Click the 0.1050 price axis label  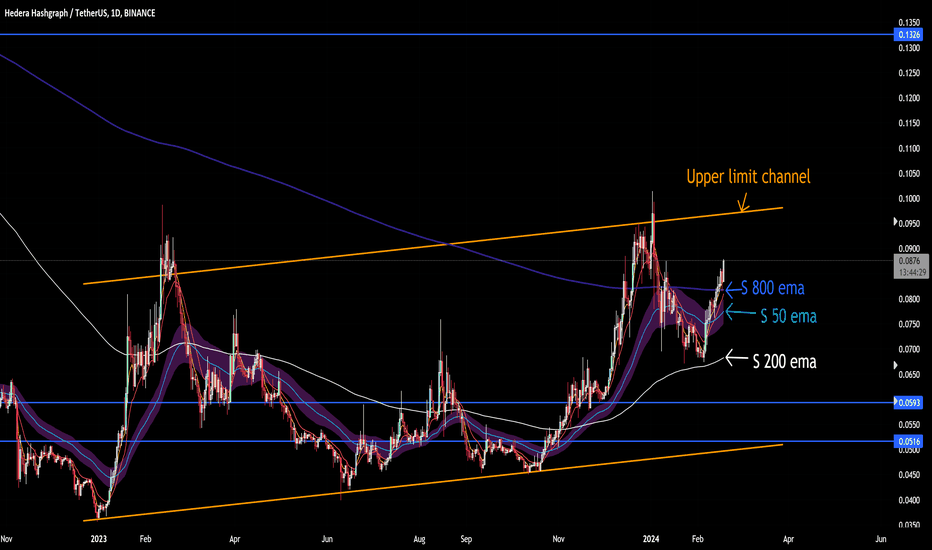point(909,174)
